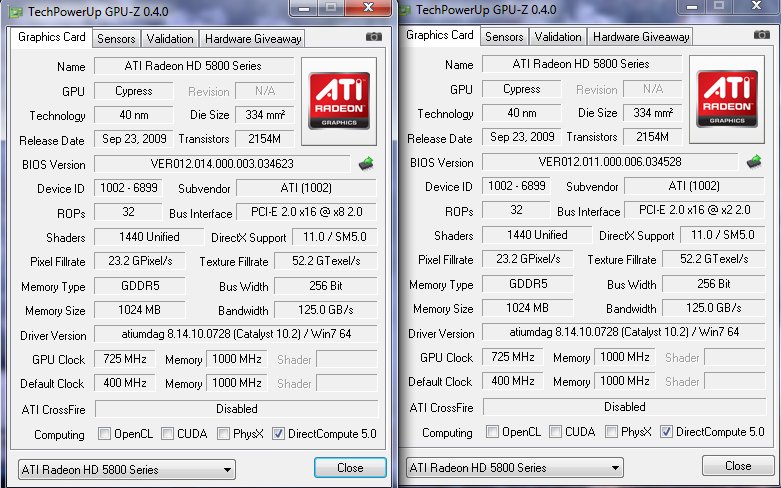Screen dimensions: 781x488
Task: Switch to Sensors tab in right window
Action: click(x=504, y=37)
